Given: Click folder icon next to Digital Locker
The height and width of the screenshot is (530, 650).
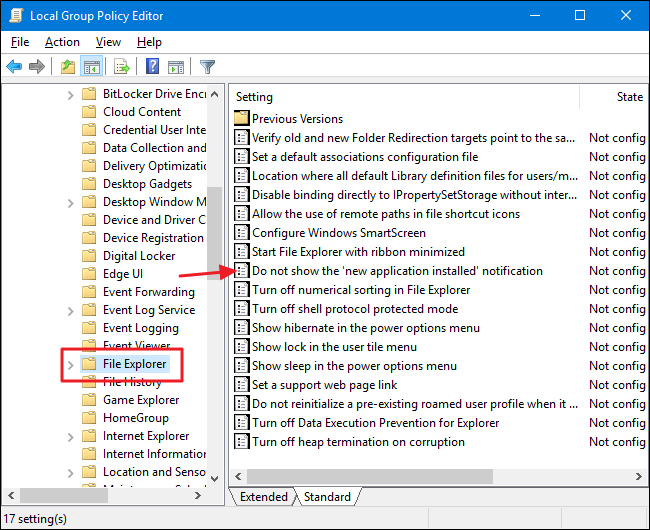Looking at the screenshot, I should [x=89, y=256].
